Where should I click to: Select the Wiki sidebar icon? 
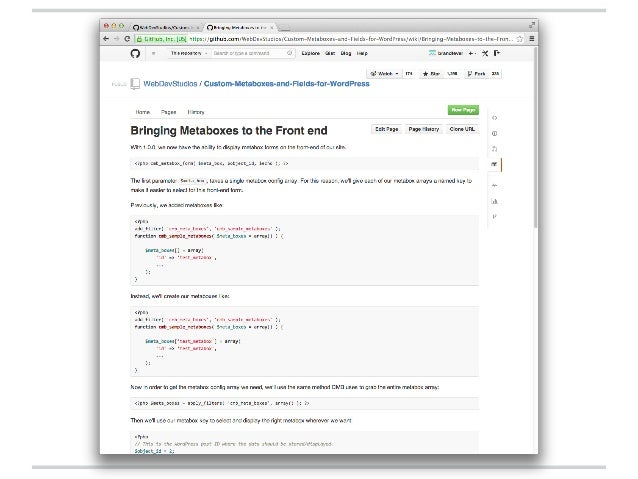(494, 164)
